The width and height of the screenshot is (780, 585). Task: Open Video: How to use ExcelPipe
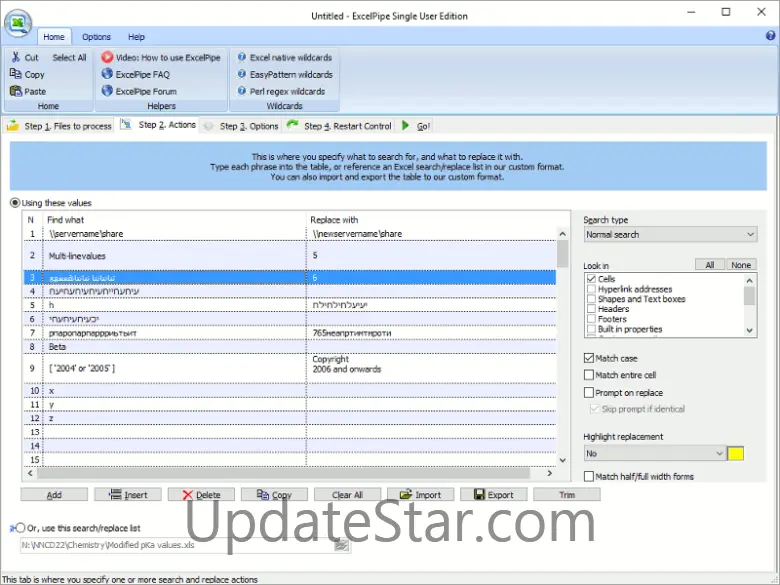[x=161, y=57]
